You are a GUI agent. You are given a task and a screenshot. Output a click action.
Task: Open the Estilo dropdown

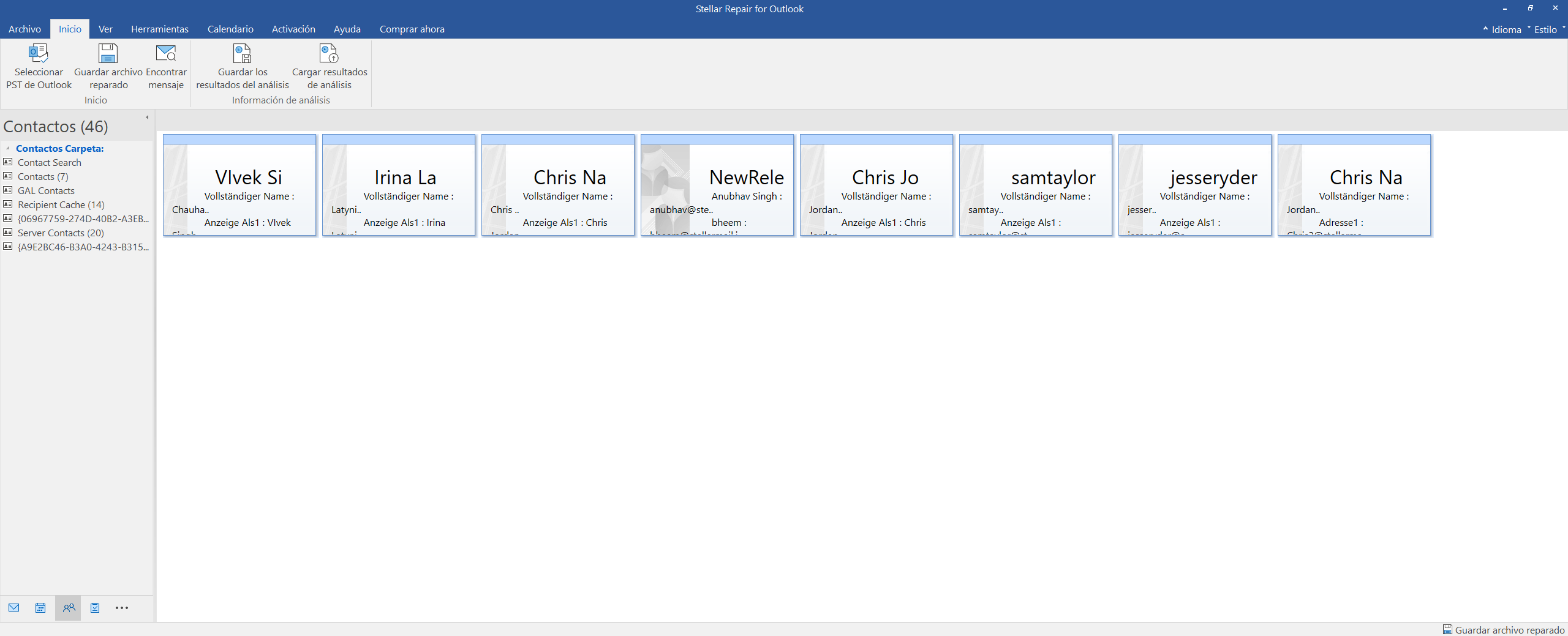[1545, 29]
